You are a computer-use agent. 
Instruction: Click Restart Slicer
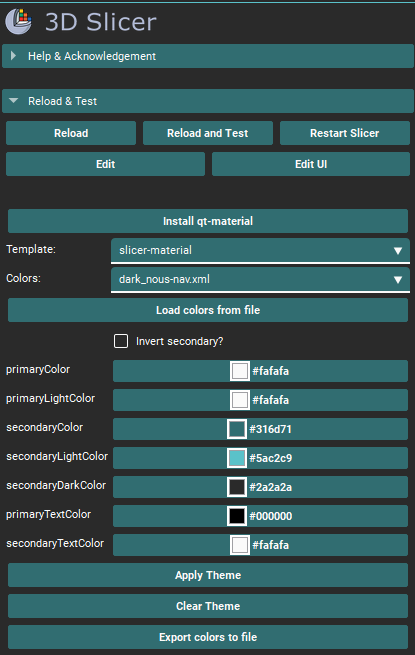click(345, 133)
